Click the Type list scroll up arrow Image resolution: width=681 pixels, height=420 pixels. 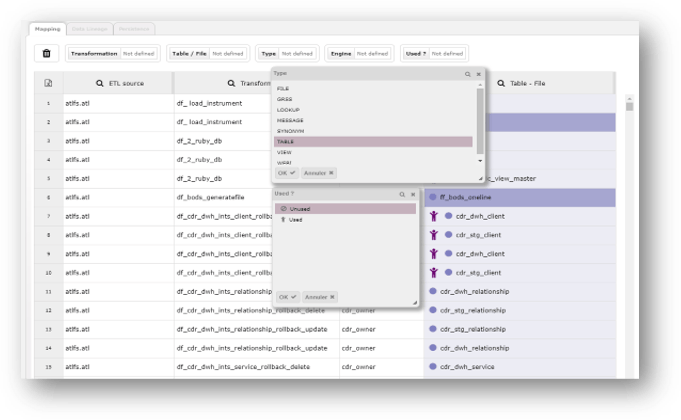480,85
